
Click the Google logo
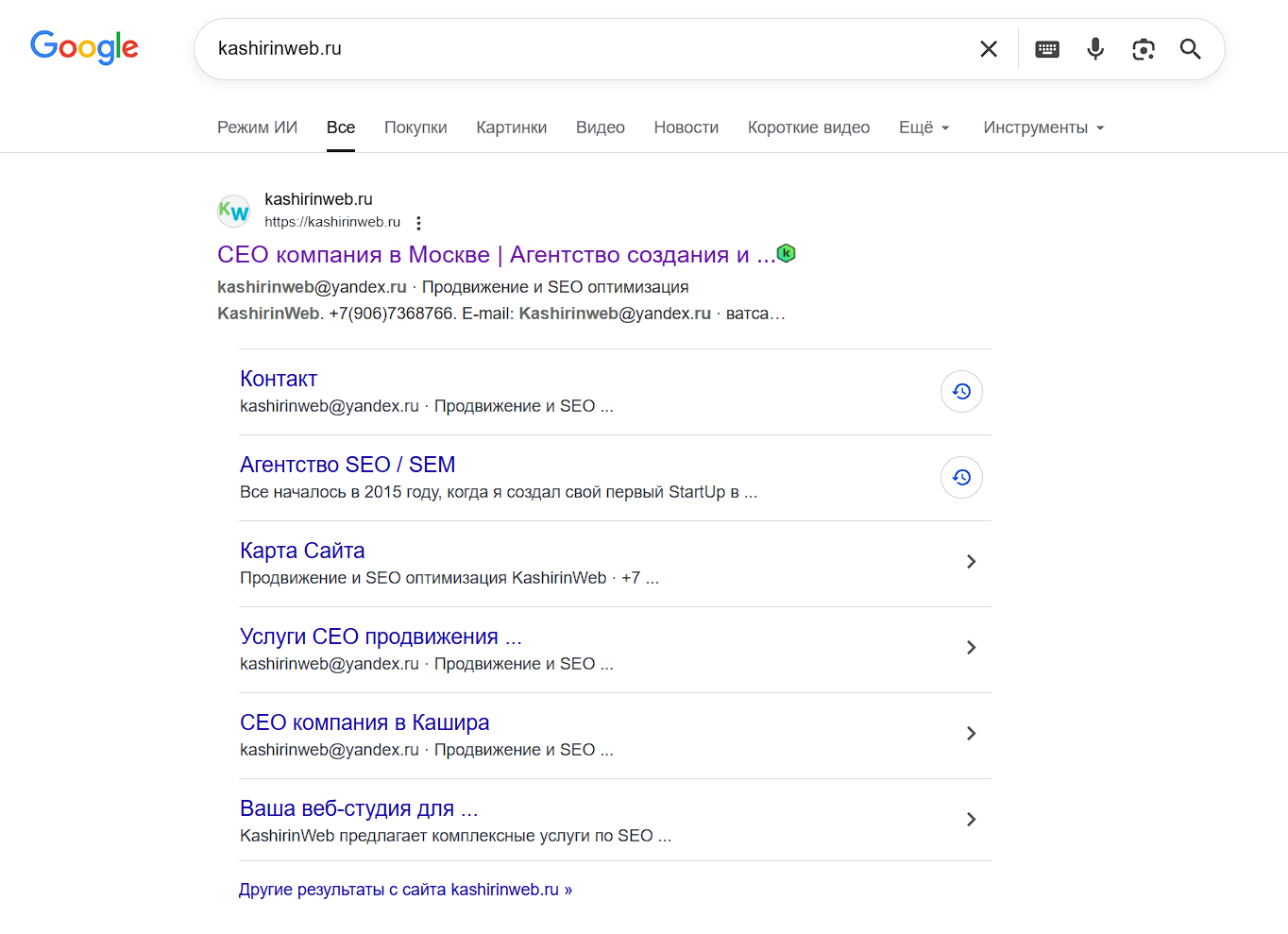click(83, 47)
